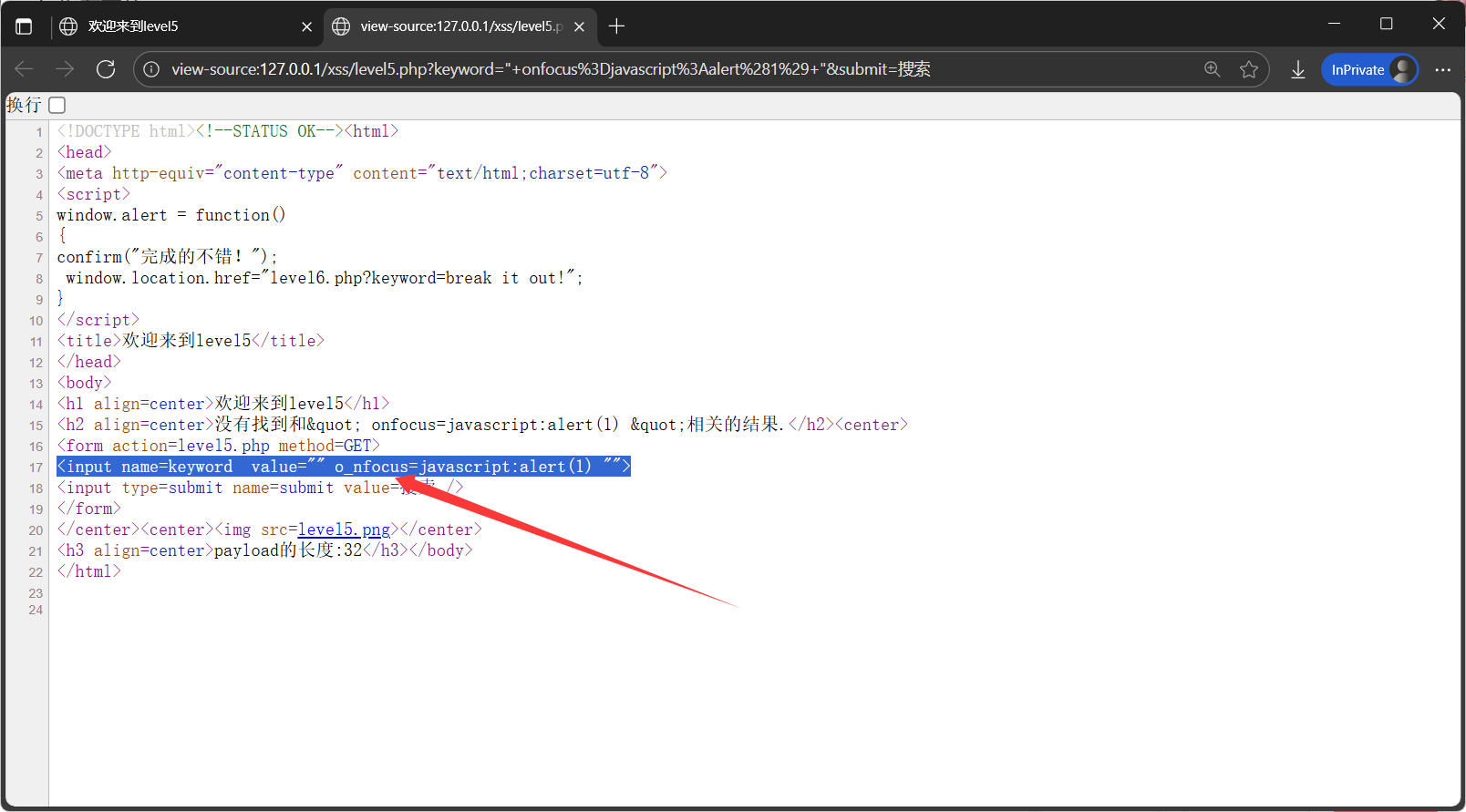Click the title 欢迎来到level5 line
The image size is (1466, 812).
(191, 341)
